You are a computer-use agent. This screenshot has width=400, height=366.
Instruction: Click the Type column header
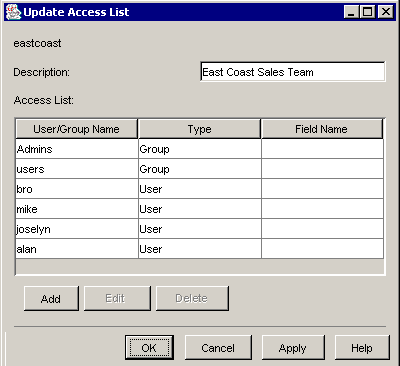point(199,129)
